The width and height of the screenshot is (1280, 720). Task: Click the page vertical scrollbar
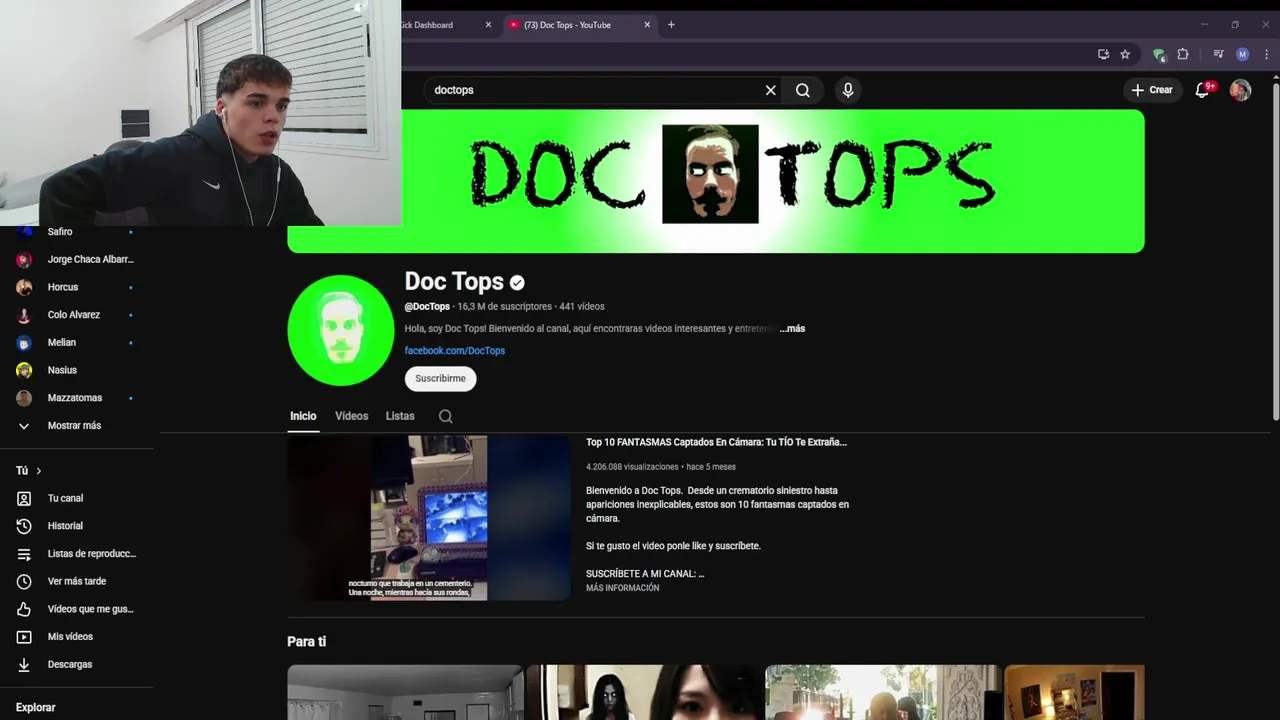[x=1275, y=250]
